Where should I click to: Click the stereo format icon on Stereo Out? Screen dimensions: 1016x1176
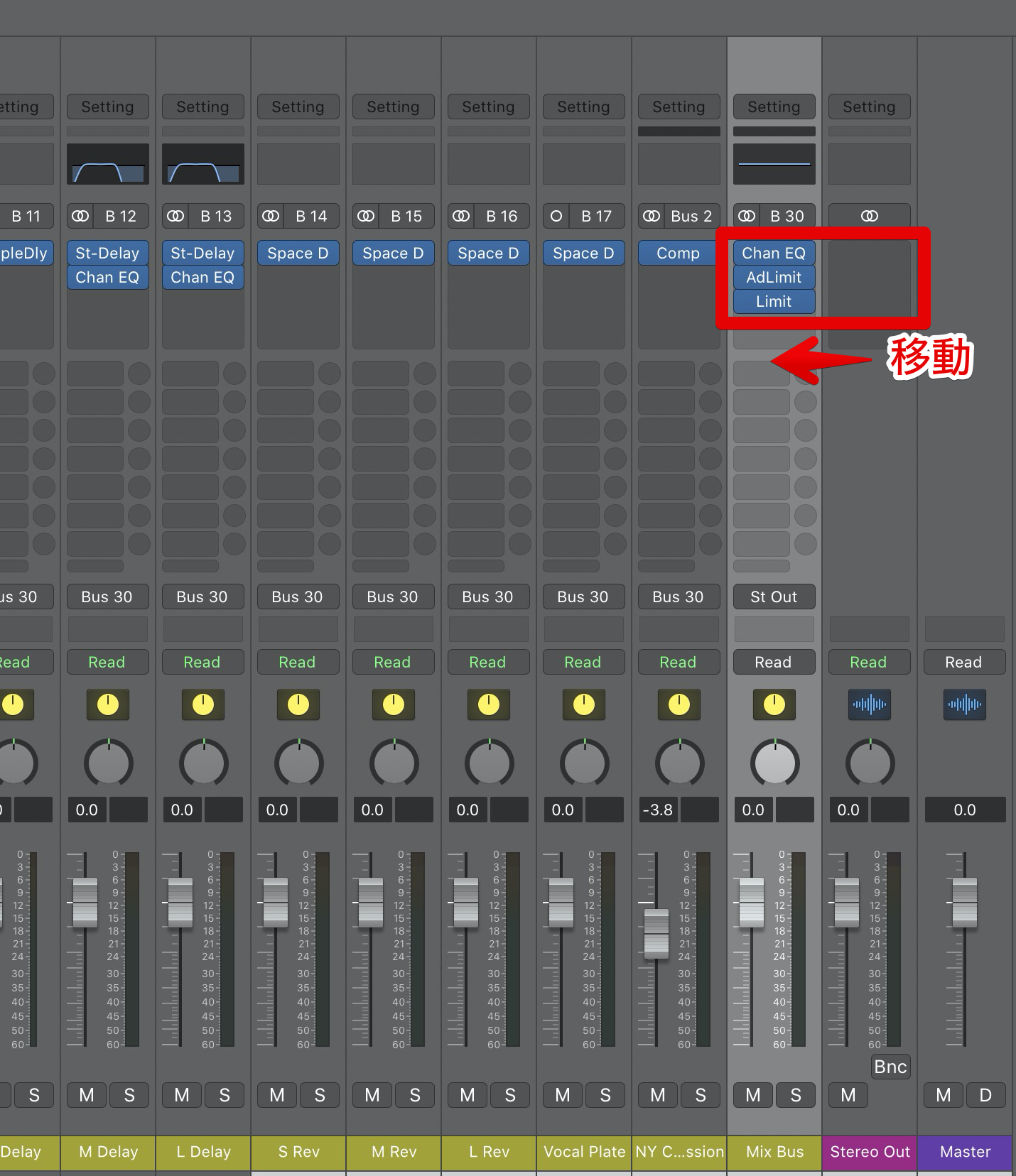pyautogui.click(x=869, y=216)
